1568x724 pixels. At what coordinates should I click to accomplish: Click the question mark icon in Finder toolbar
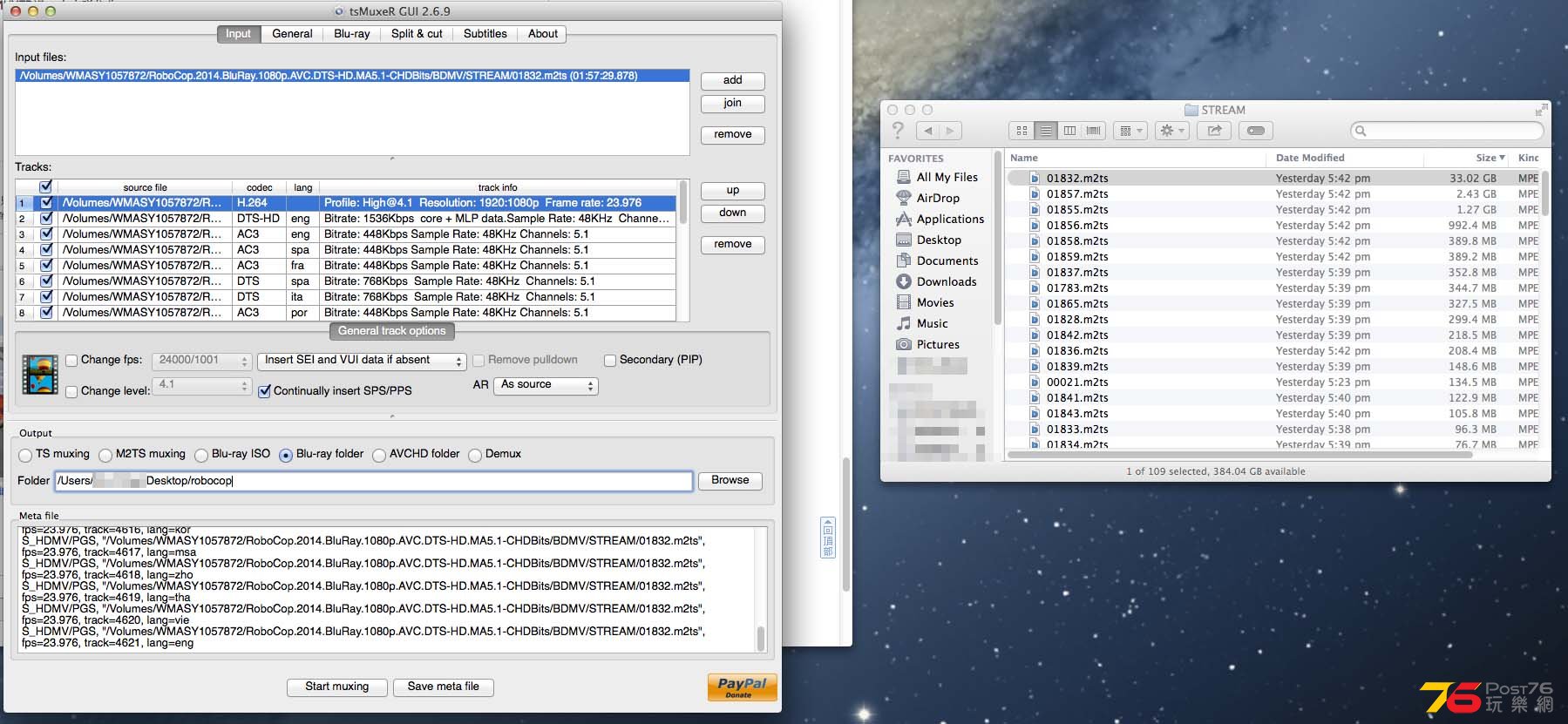coord(898,131)
